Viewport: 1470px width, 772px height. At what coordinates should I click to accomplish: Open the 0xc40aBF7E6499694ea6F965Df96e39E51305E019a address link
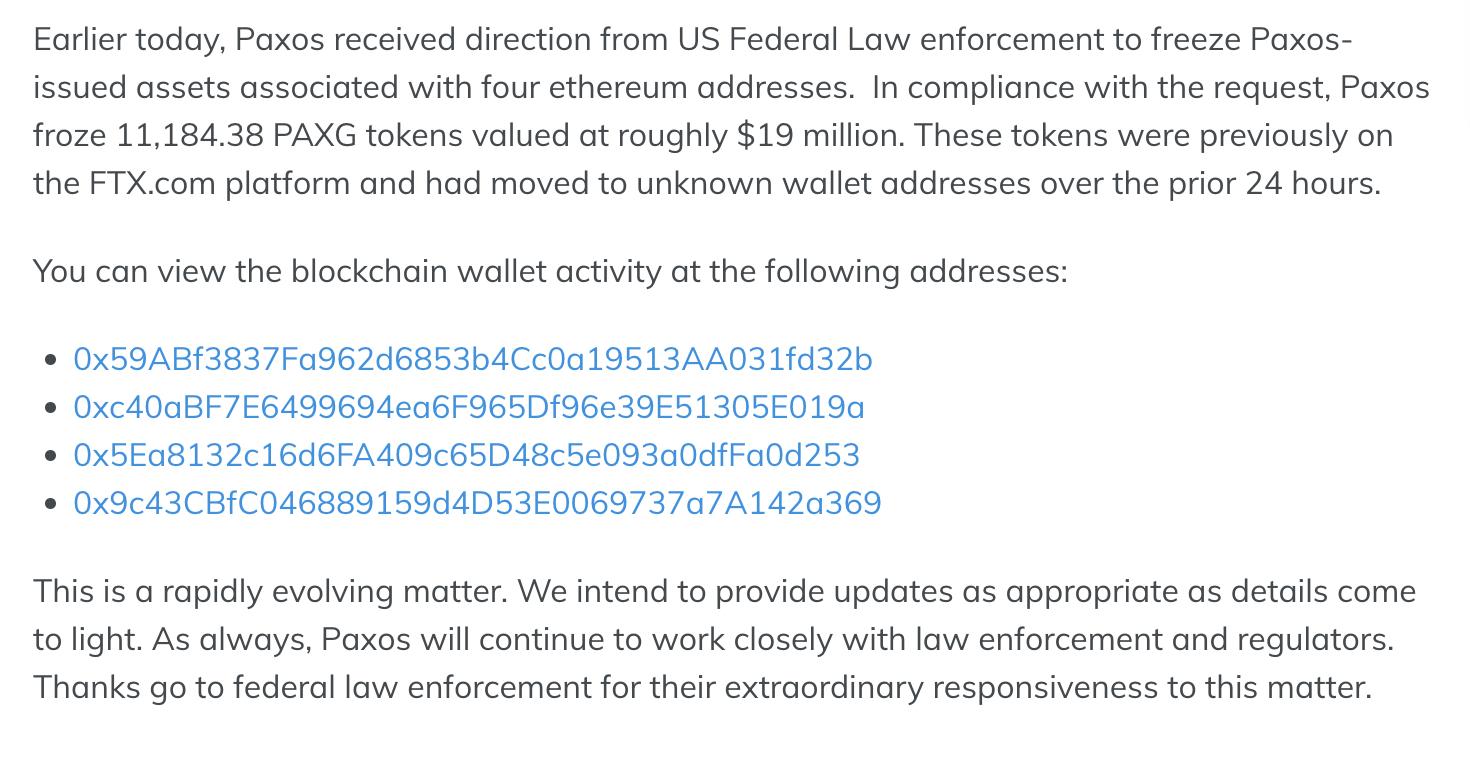point(468,407)
